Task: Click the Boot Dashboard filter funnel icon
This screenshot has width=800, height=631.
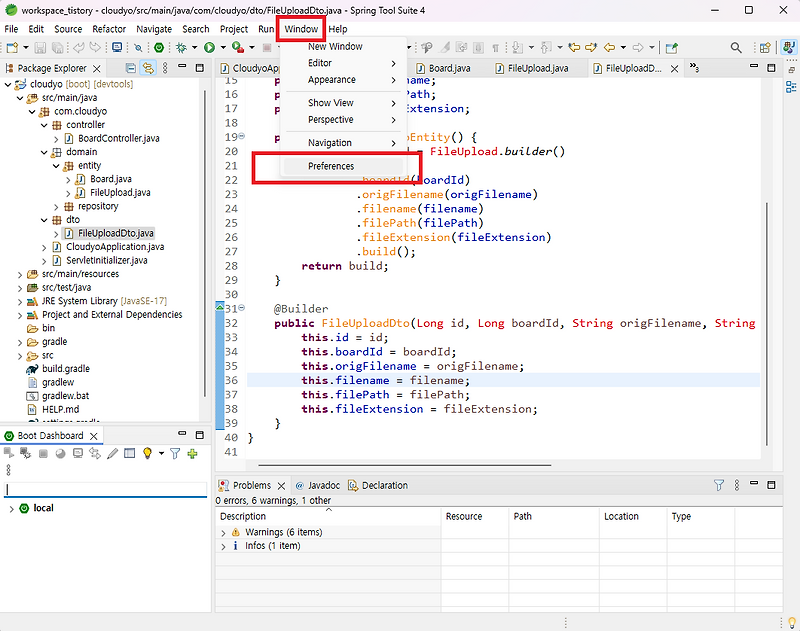Action: pos(175,454)
